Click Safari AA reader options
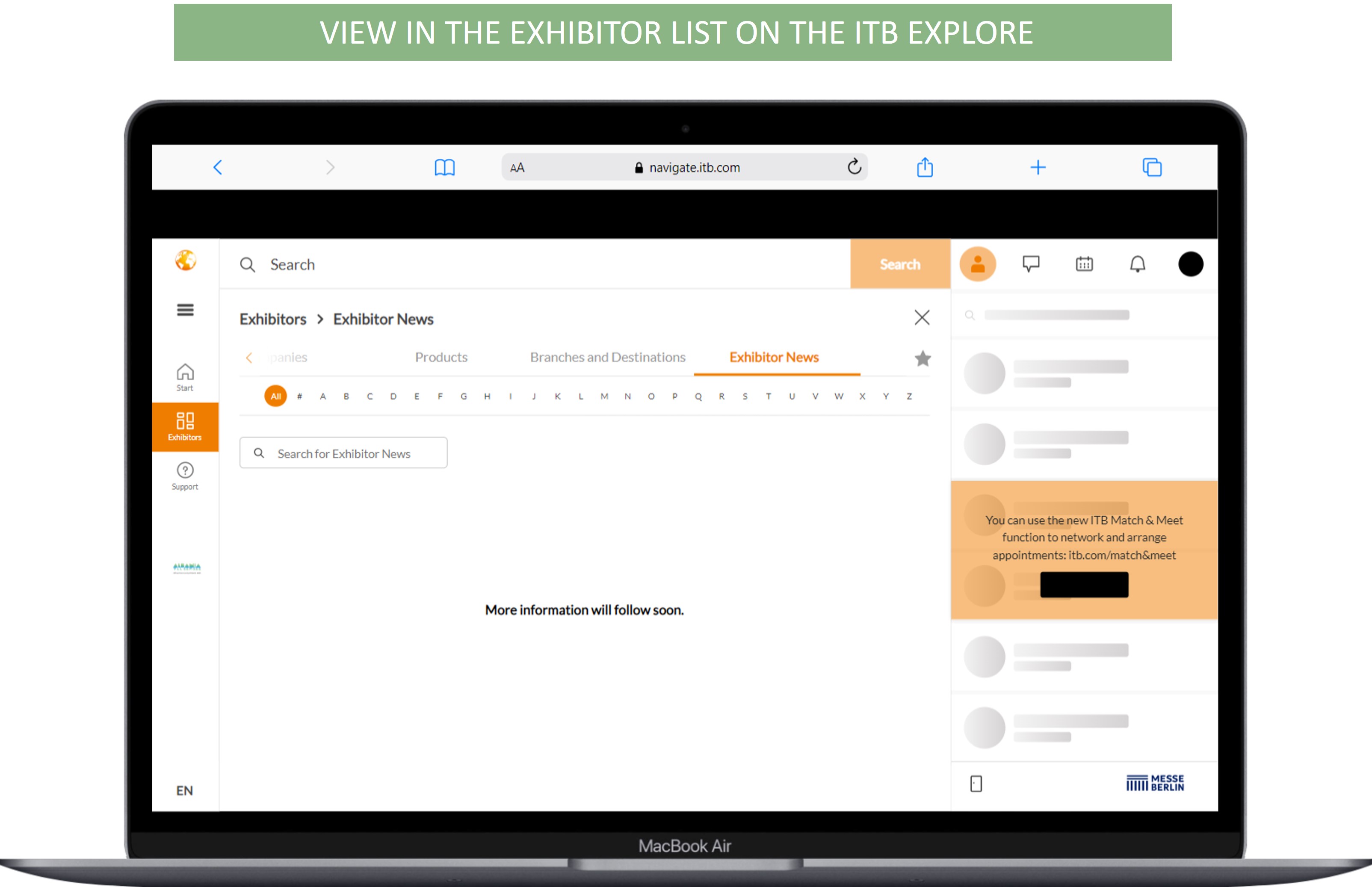Image resolution: width=1372 pixels, height=887 pixels. click(x=517, y=168)
